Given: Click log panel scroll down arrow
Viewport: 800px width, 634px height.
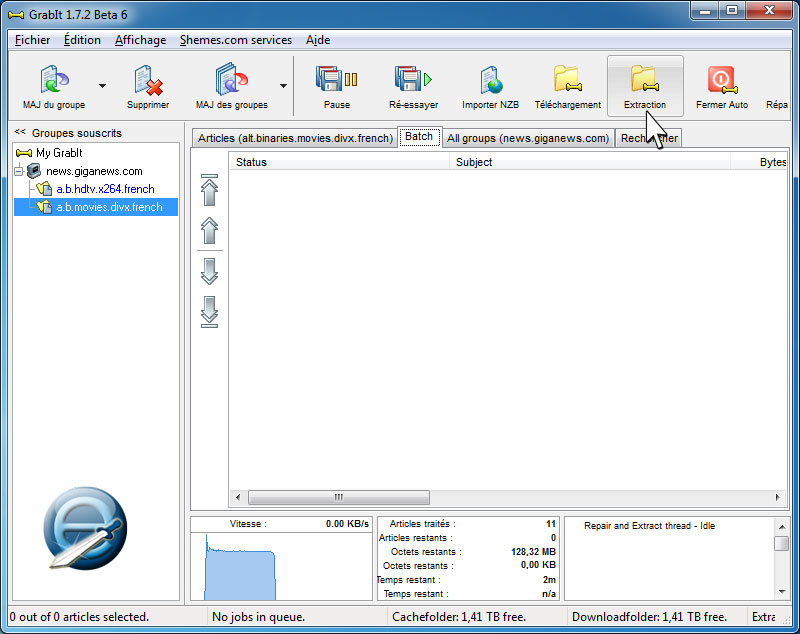Looking at the screenshot, I should pos(782,592).
